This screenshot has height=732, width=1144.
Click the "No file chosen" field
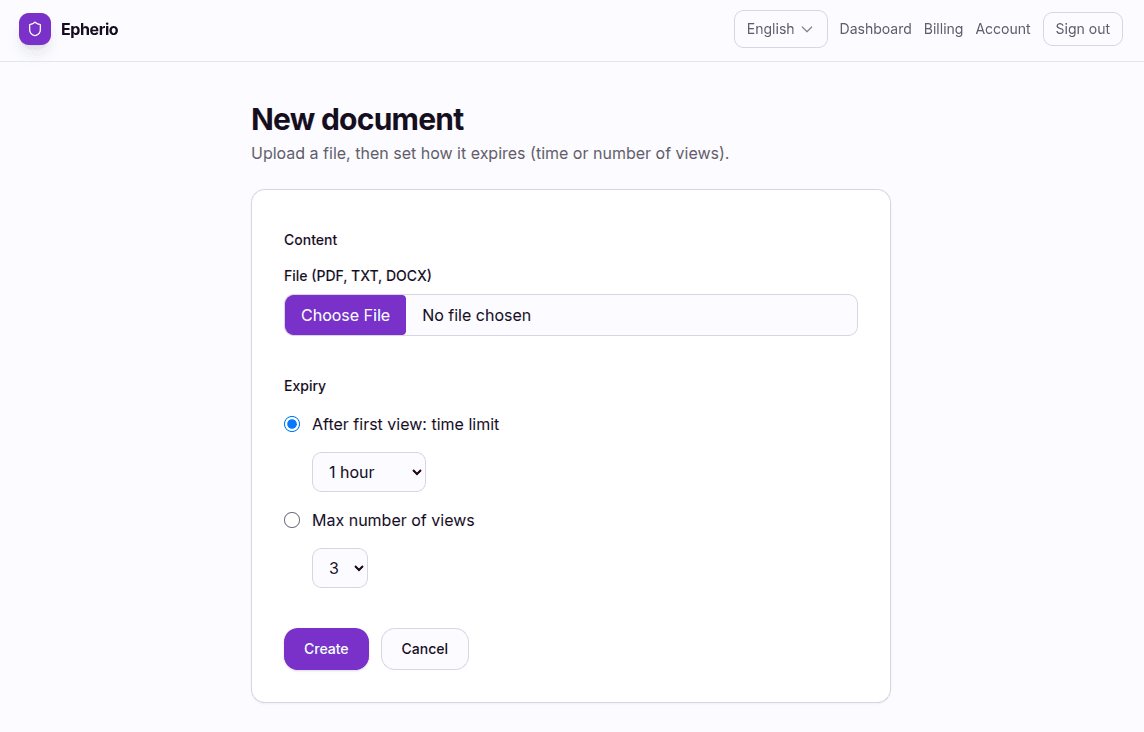pyautogui.click(x=476, y=315)
